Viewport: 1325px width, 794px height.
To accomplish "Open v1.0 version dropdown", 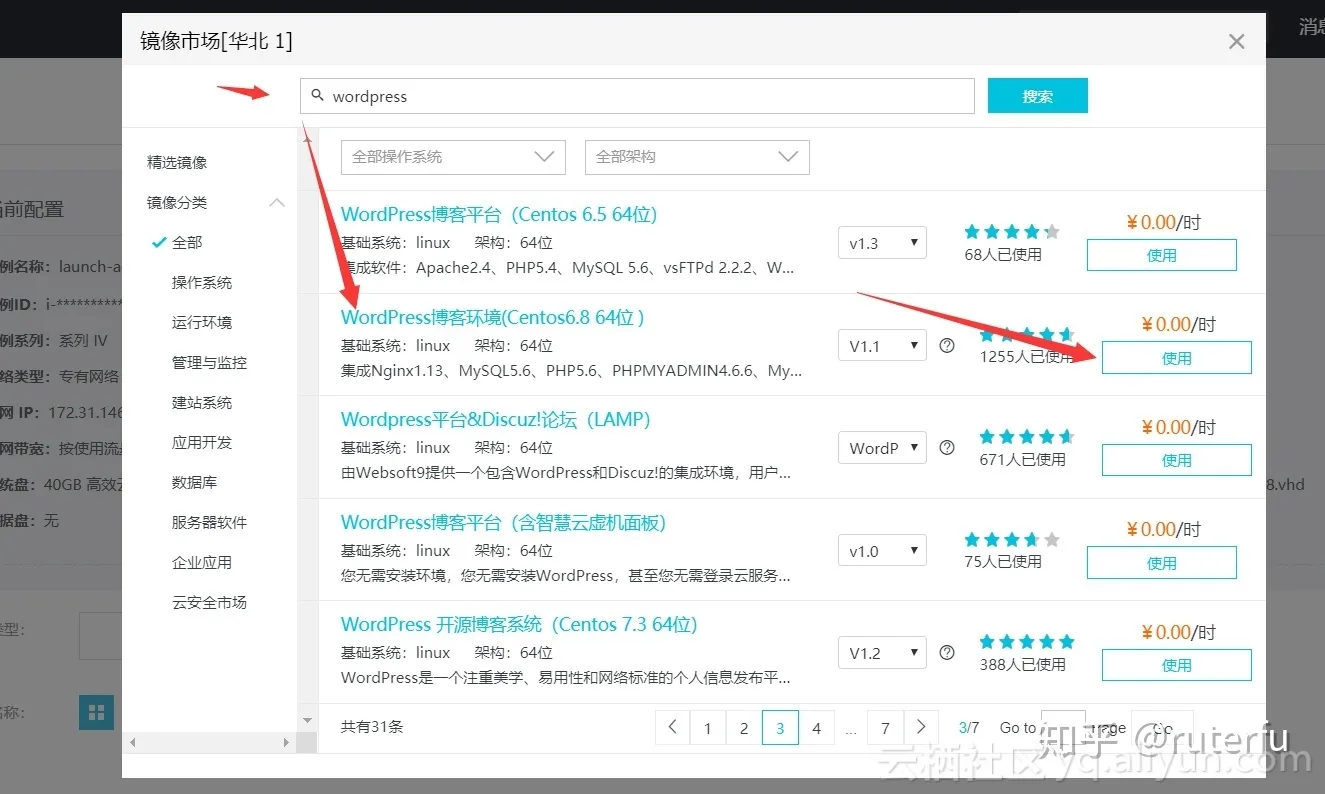I will click(882, 551).
